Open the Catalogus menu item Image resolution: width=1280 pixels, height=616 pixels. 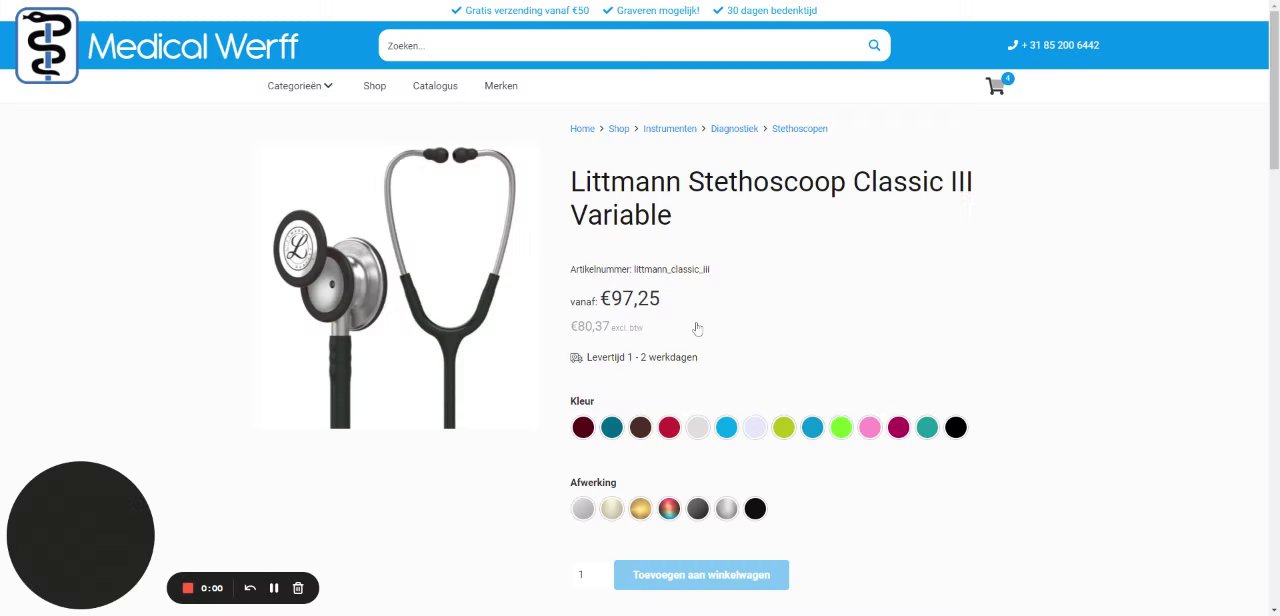[435, 86]
